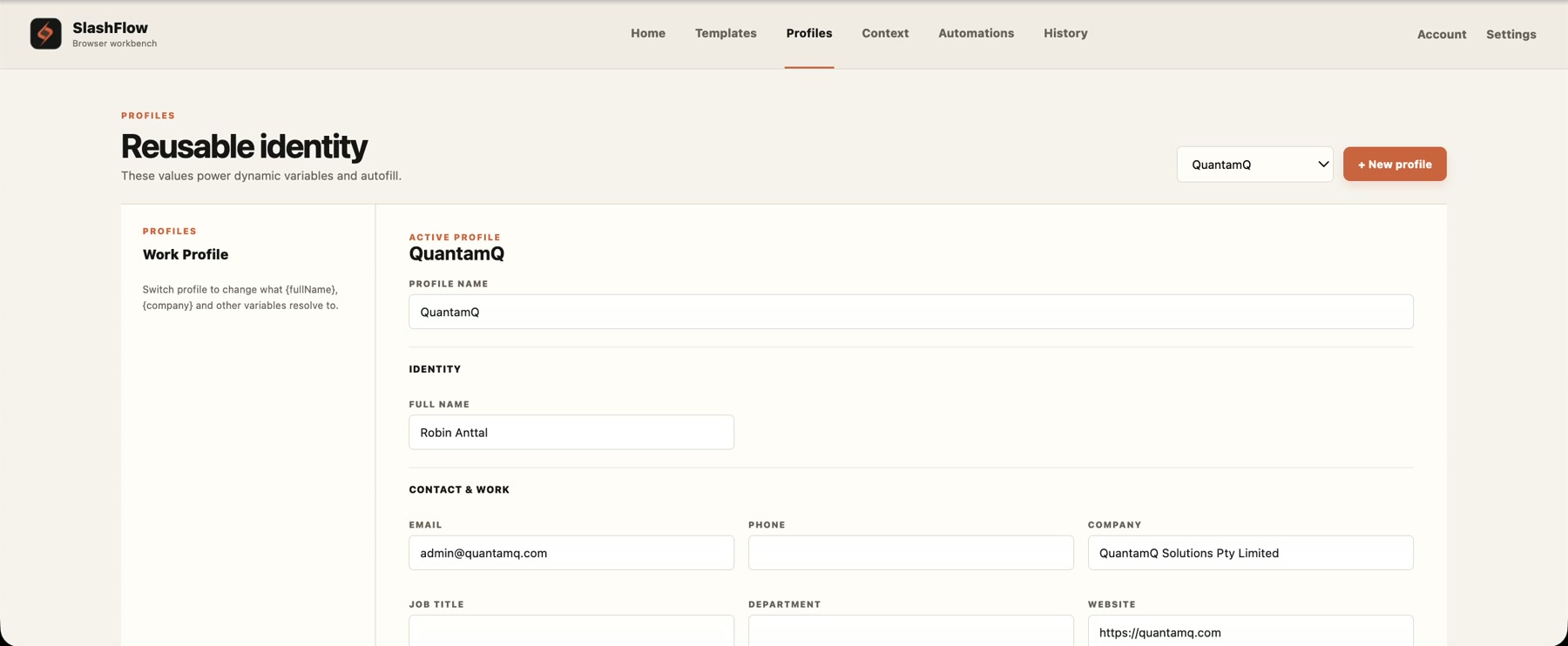Edit the Email field admin@quantamq.com
This screenshot has width=1568, height=646.
tap(571, 553)
